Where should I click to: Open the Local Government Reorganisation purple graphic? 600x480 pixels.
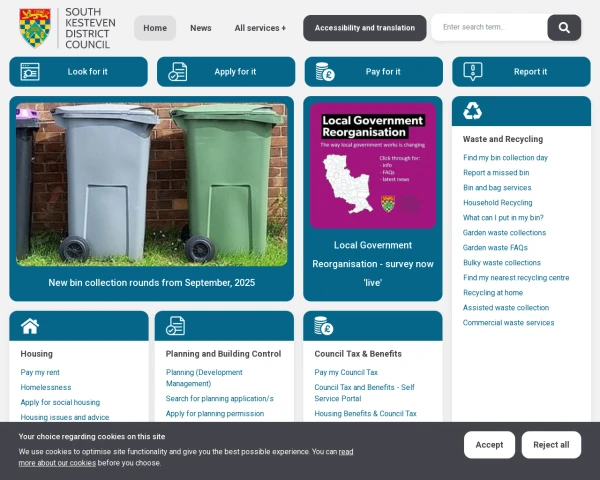tap(373, 166)
